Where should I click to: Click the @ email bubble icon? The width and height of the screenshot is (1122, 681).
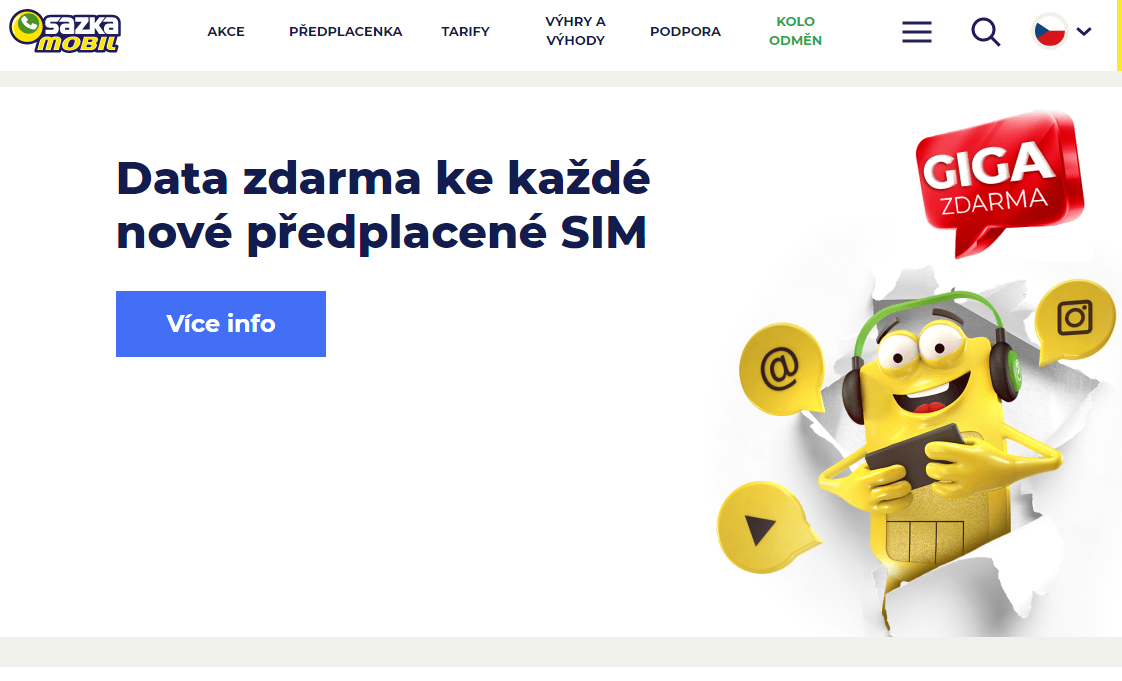pos(781,370)
